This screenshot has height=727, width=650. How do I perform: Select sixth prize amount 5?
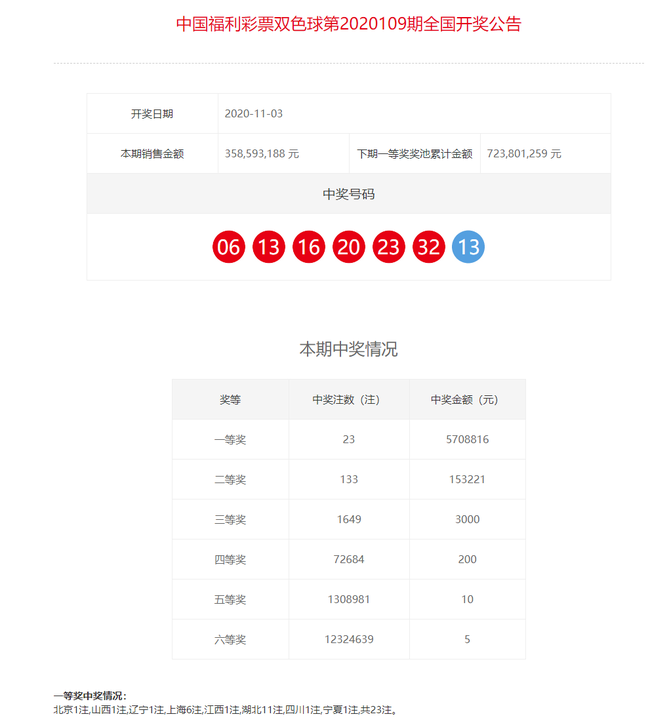coord(467,639)
